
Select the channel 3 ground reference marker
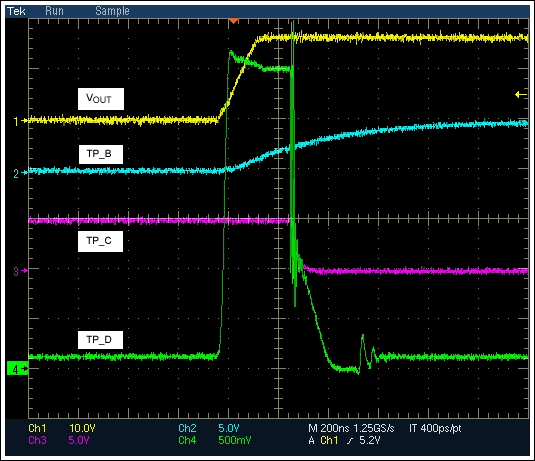[x=19, y=271]
